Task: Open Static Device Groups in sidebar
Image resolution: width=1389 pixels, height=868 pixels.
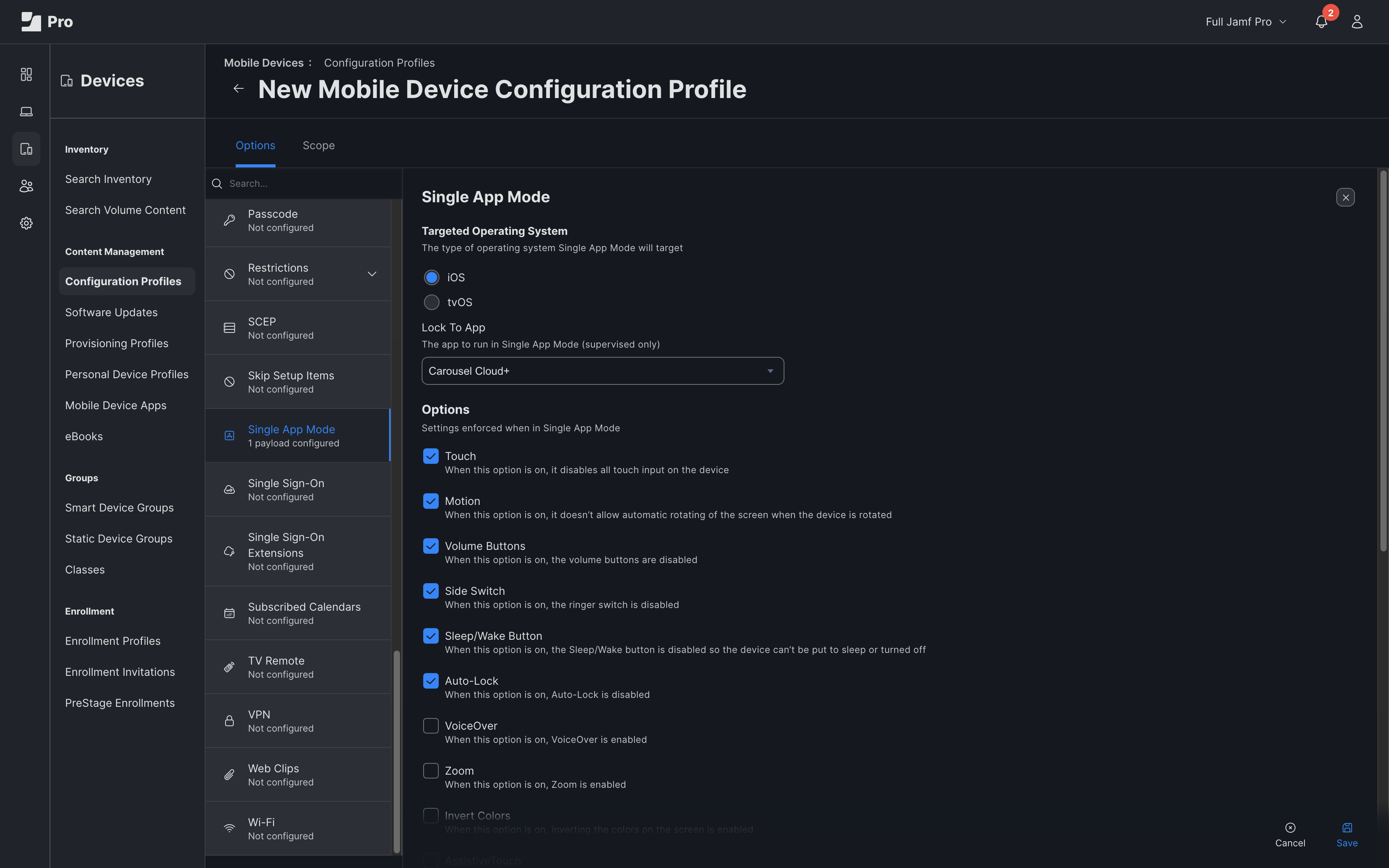Action: click(119, 539)
